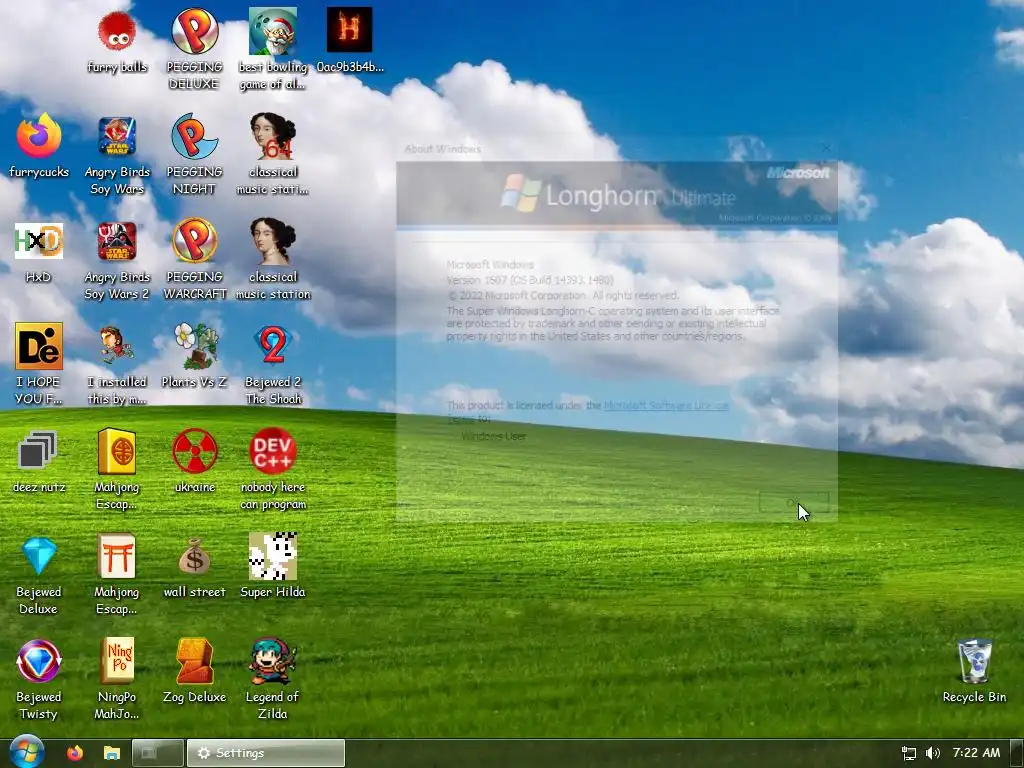
Task: Launch PEGGING WARCRAFT desktop shortcut
Action: (195, 260)
